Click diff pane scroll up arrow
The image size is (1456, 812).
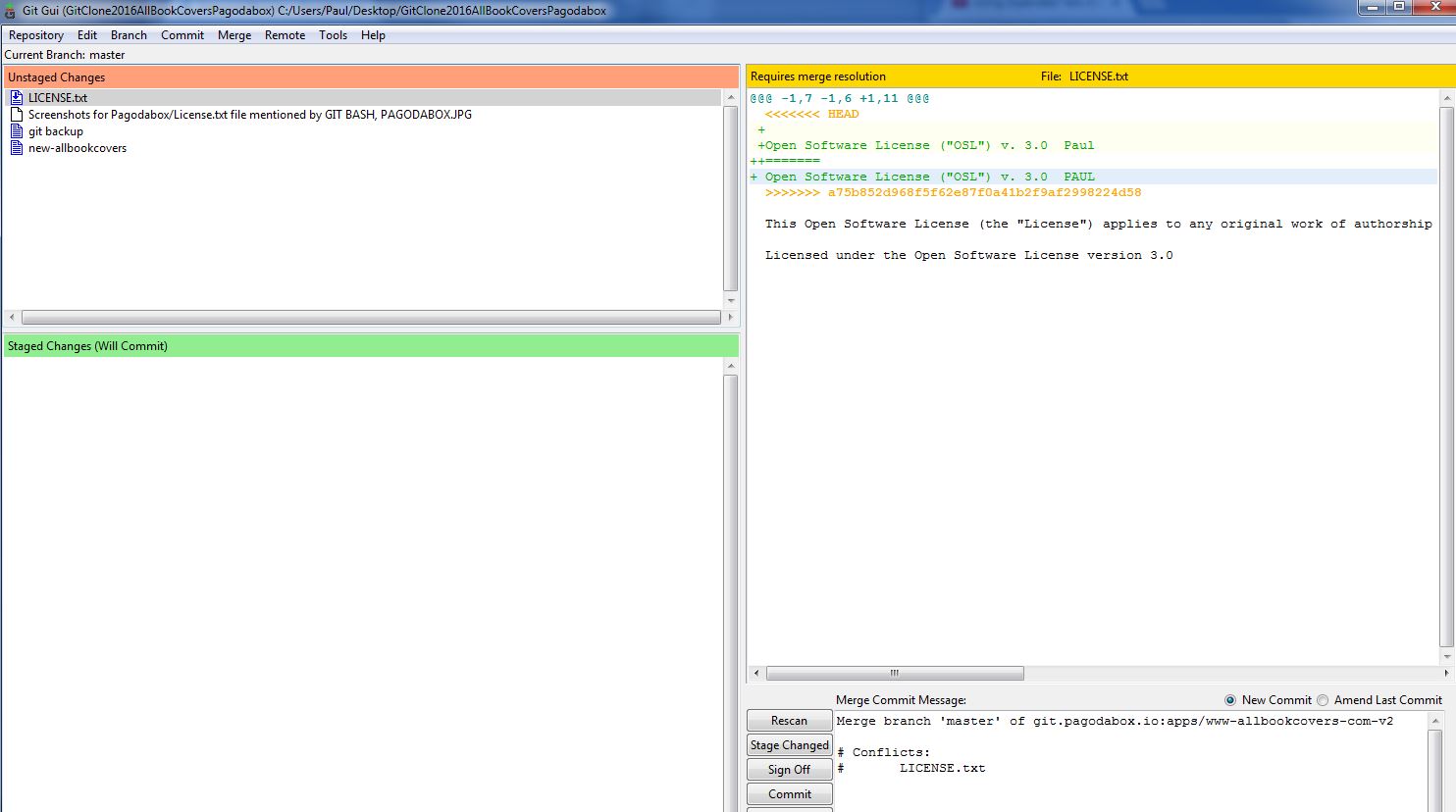tap(1447, 98)
